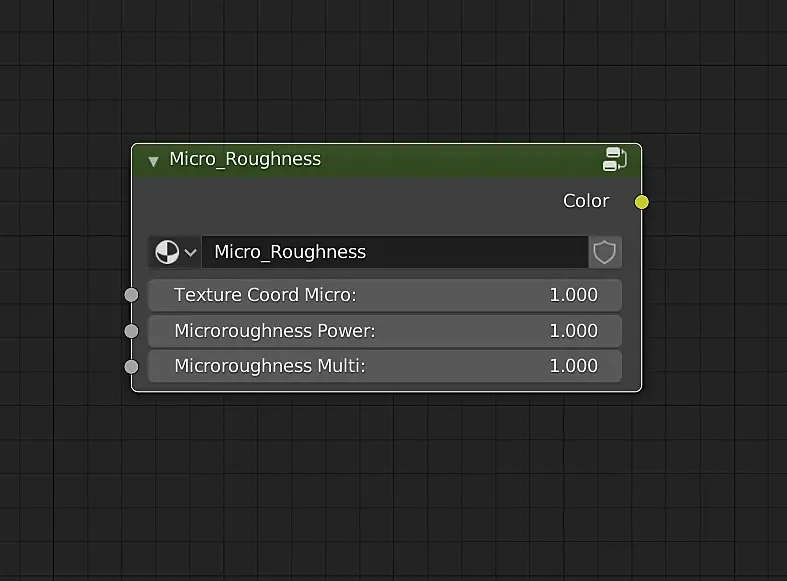Click the Microroughness Power label
Screen dimensions: 787x581
(x=274, y=331)
